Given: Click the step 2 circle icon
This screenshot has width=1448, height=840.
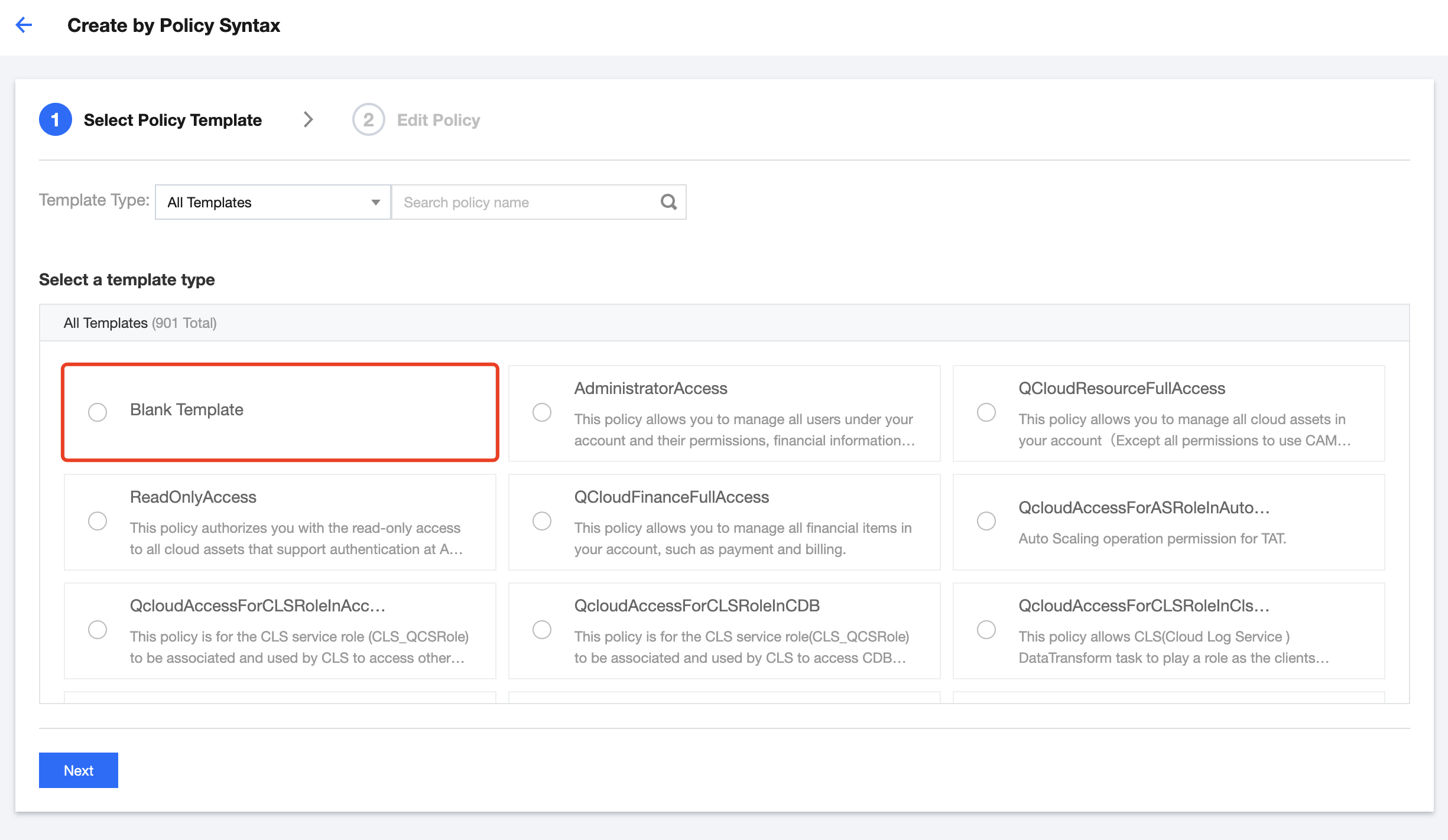Looking at the screenshot, I should (368, 120).
